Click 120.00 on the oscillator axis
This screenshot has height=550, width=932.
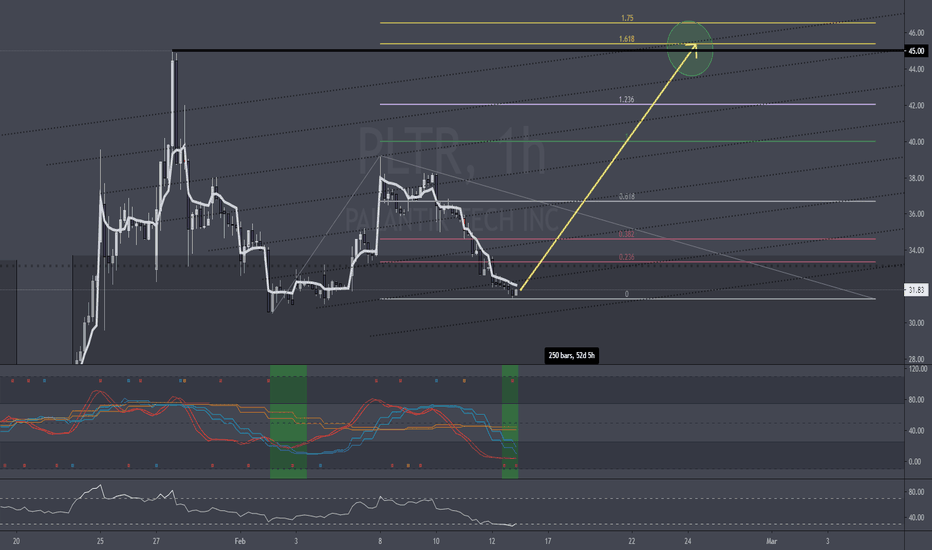918,369
